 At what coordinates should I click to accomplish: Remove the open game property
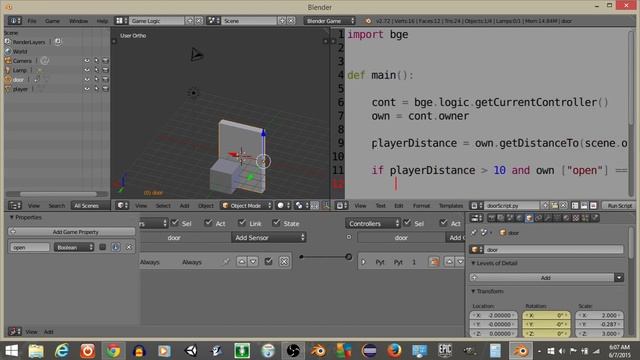point(129,247)
